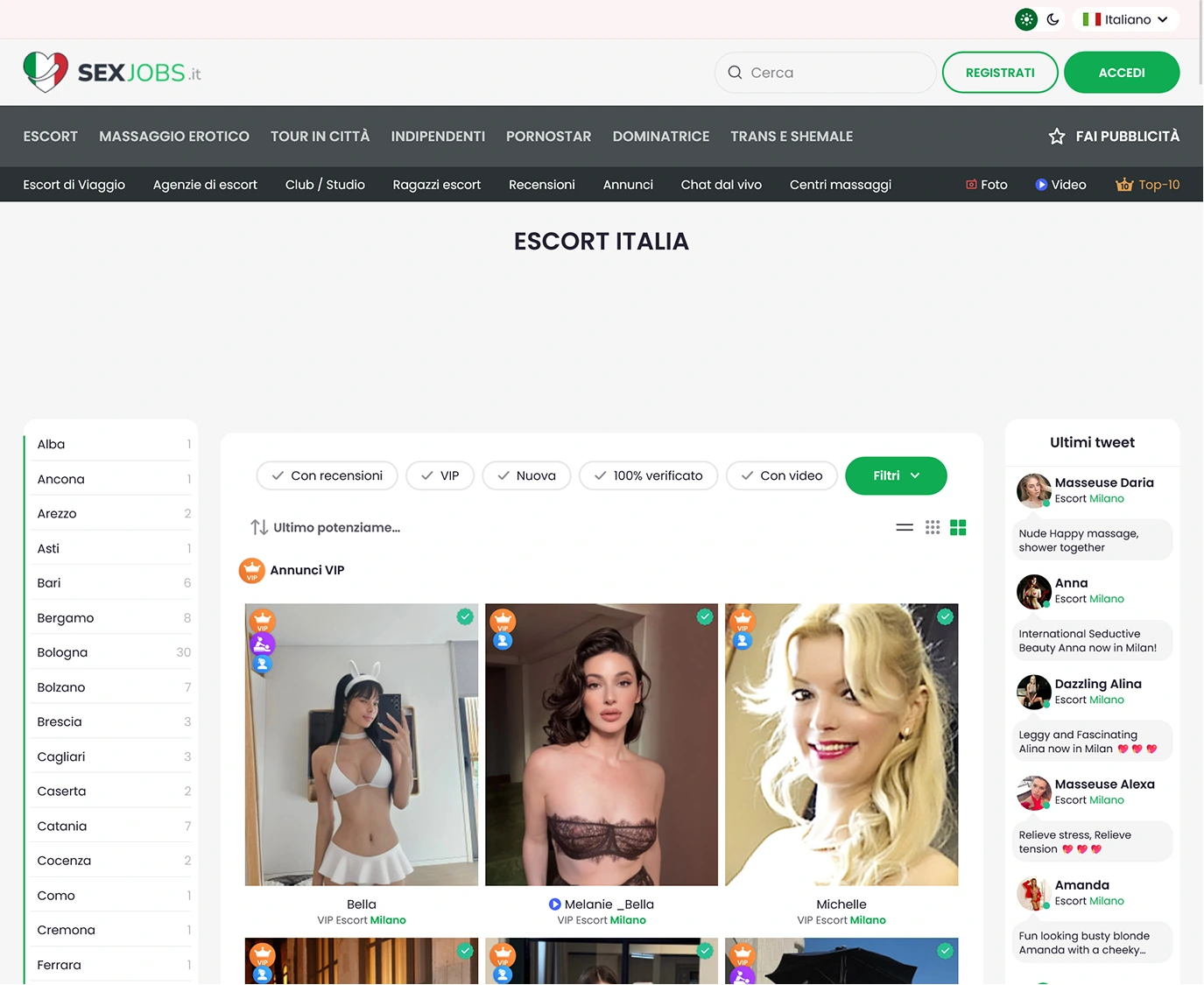Click VIP crown badge on Bella's card
This screenshot has width=1204, height=985.
click(263, 622)
